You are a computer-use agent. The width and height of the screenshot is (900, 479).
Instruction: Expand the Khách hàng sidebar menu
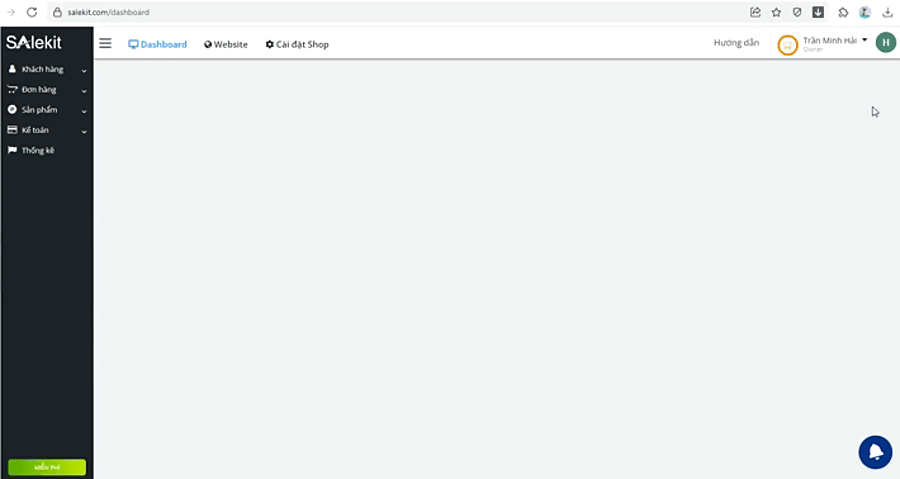[x=47, y=69]
